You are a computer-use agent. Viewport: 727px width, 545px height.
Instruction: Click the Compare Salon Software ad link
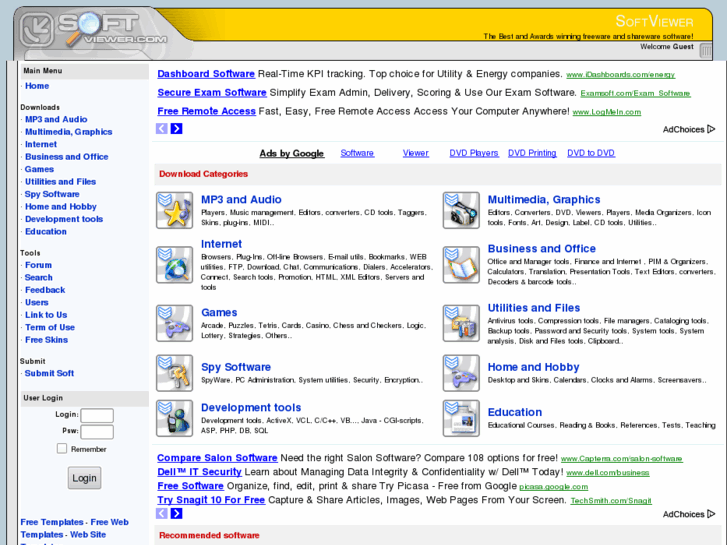point(217,458)
